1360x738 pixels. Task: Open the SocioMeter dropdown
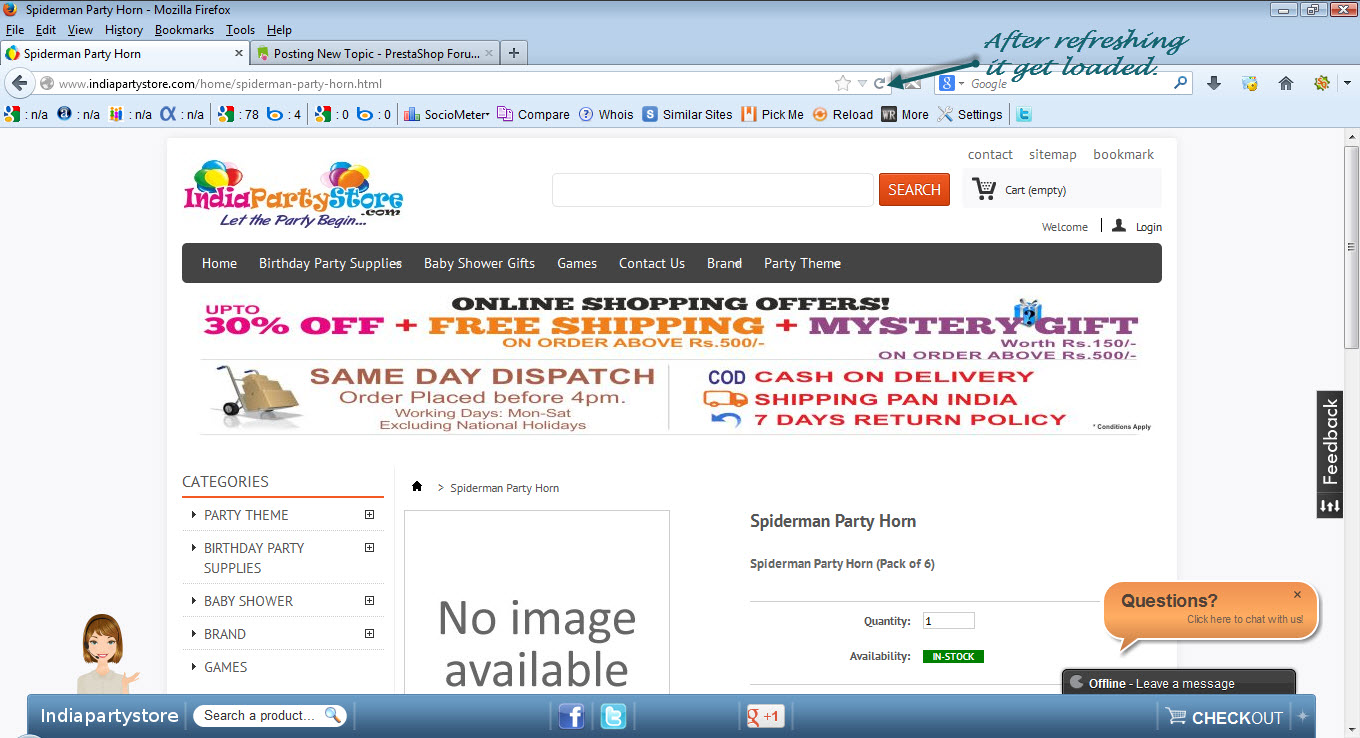[446, 114]
